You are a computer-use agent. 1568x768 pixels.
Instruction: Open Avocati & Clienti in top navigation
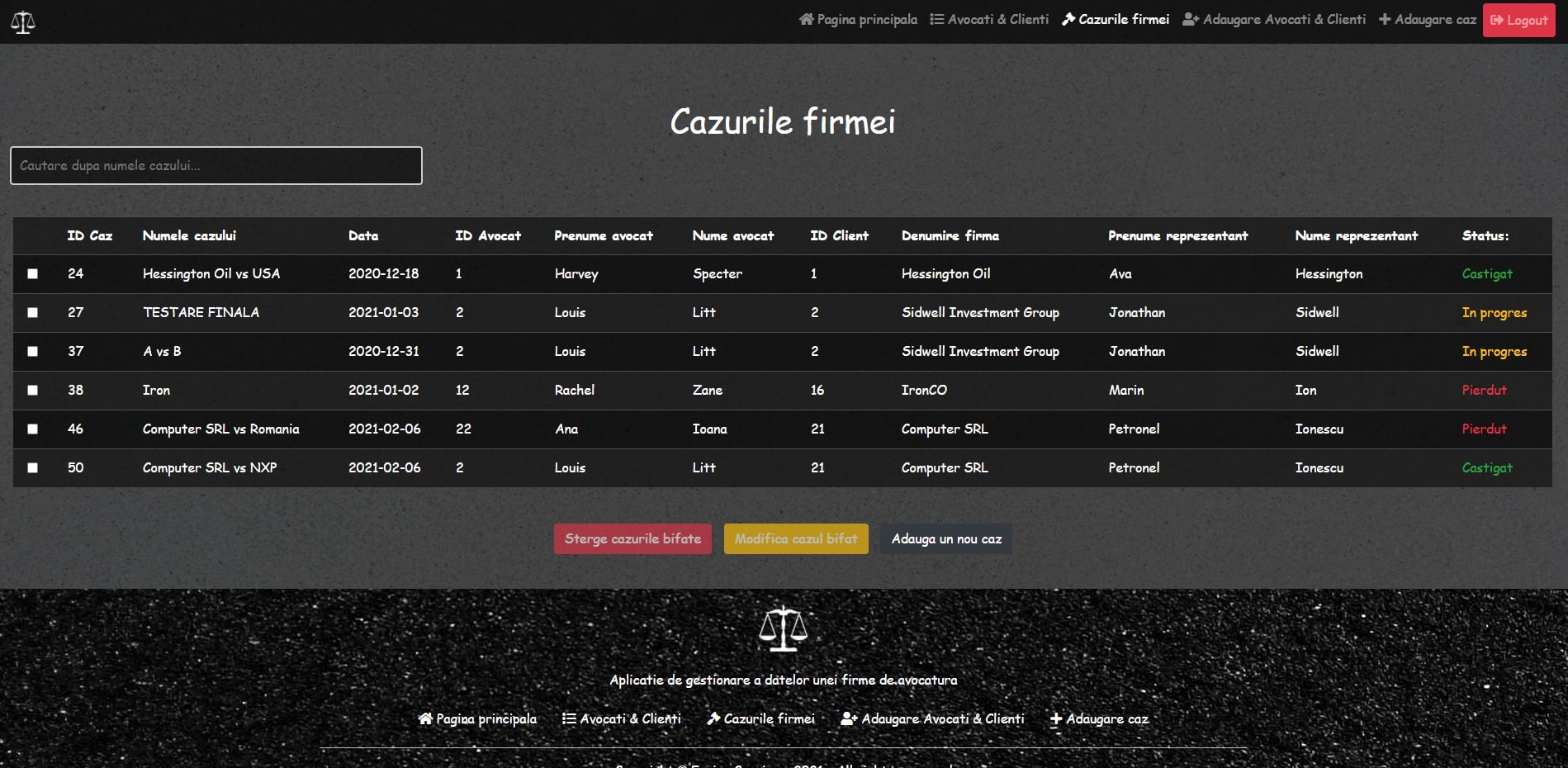click(x=997, y=19)
